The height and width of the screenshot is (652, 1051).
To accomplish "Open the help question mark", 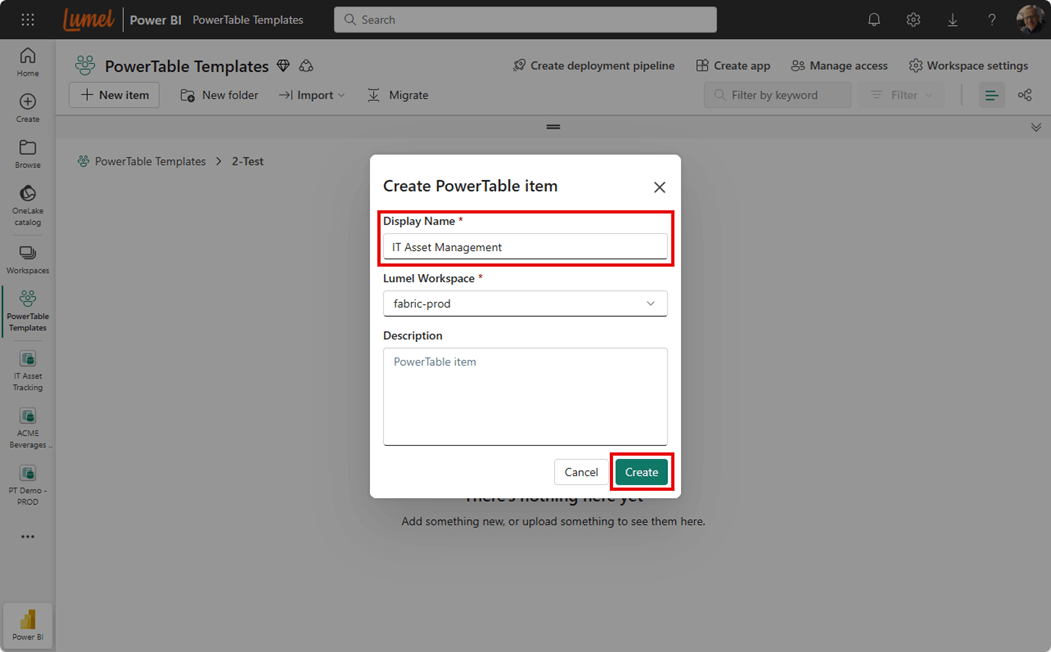I will [x=991, y=20].
